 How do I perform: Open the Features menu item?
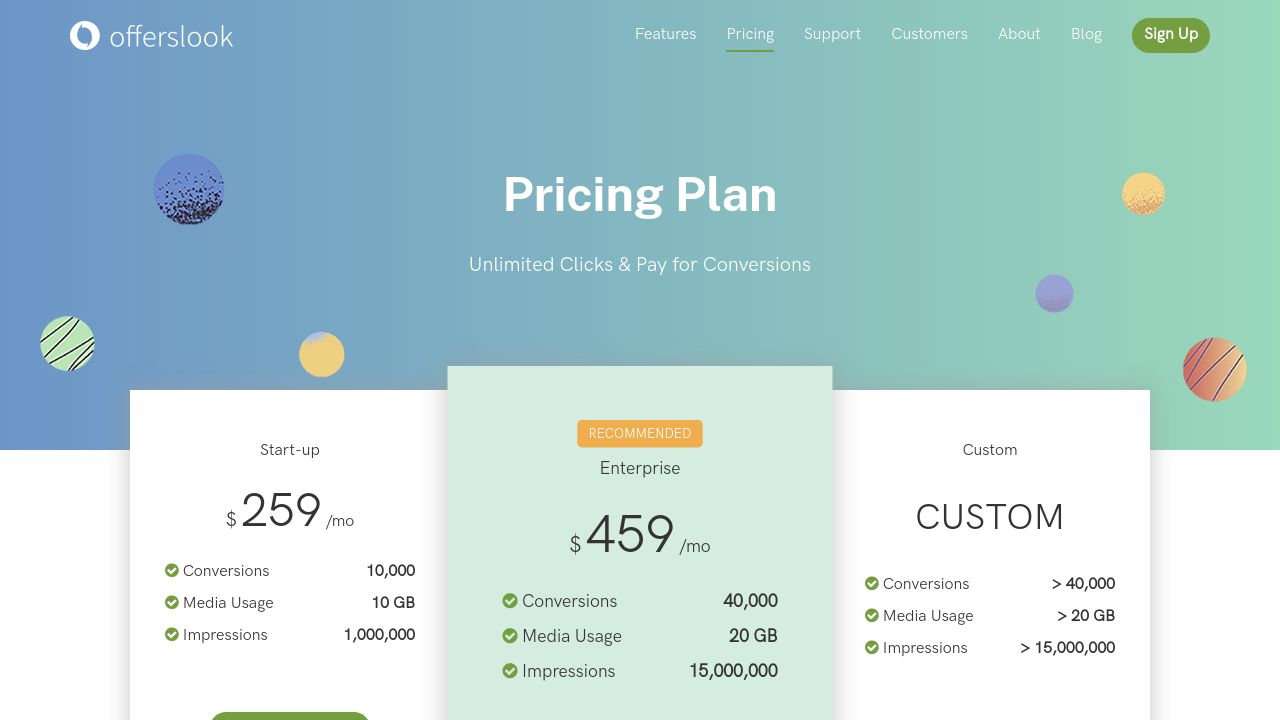665,34
